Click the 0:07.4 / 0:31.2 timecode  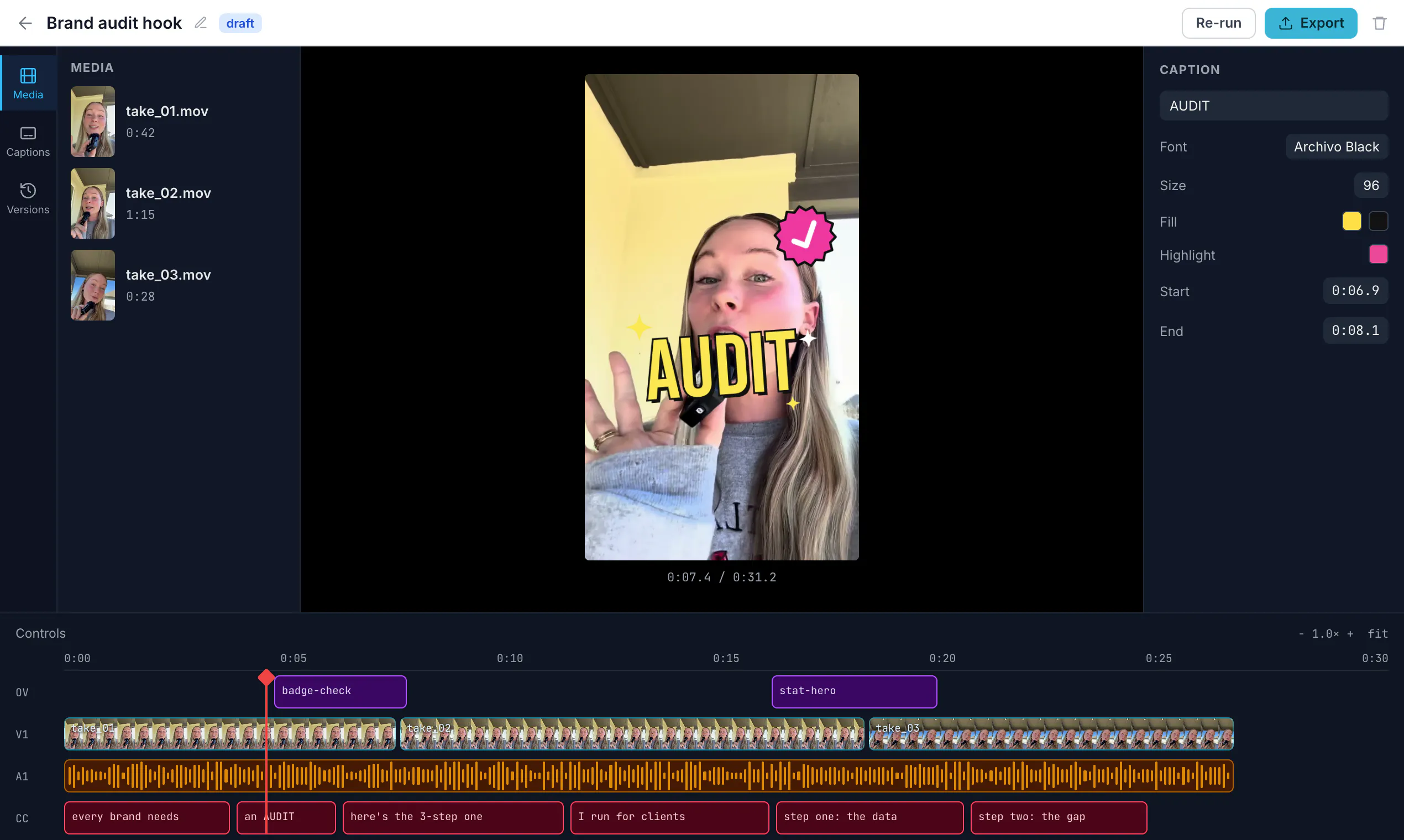(721, 577)
